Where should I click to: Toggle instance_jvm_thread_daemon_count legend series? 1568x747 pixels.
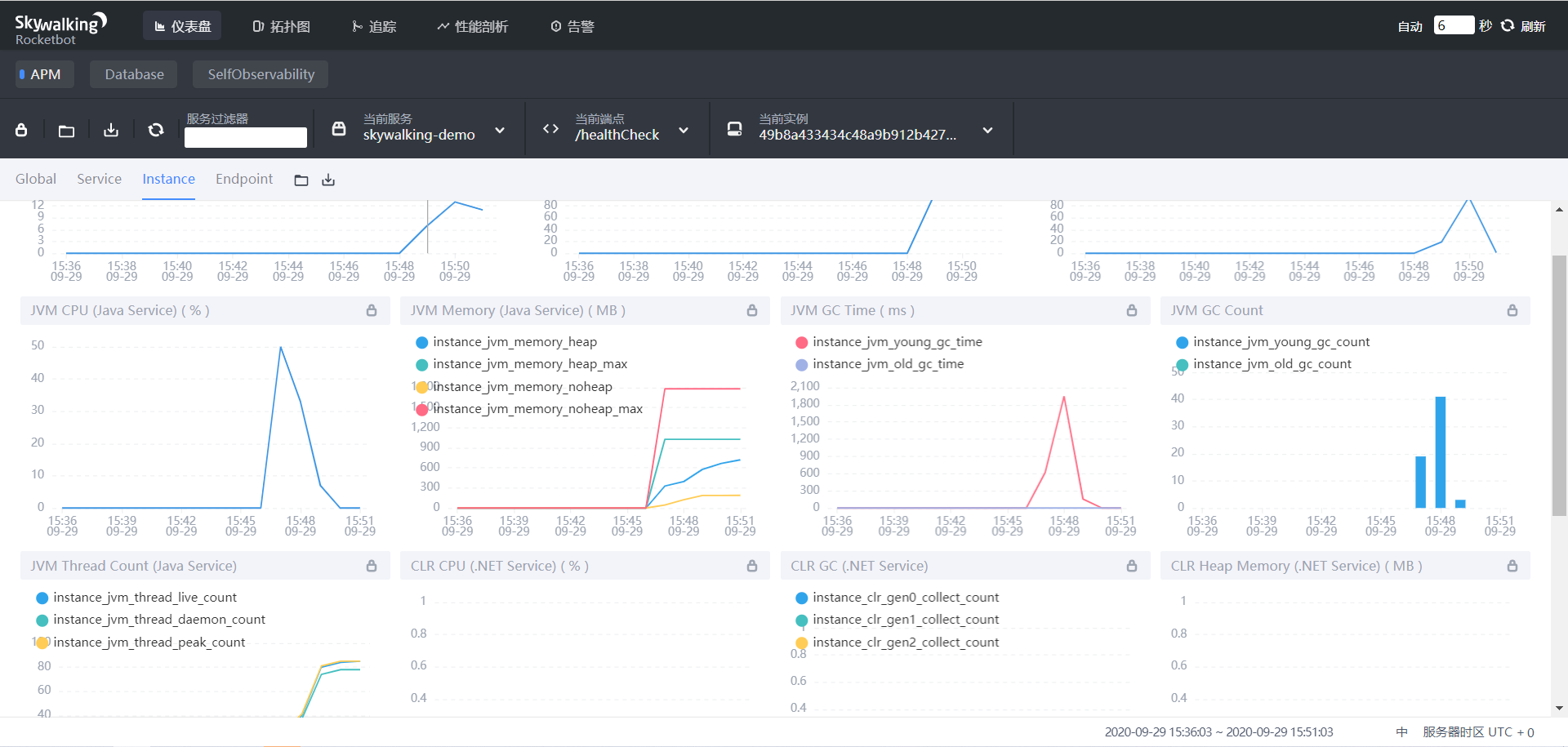[x=150, y=620]
